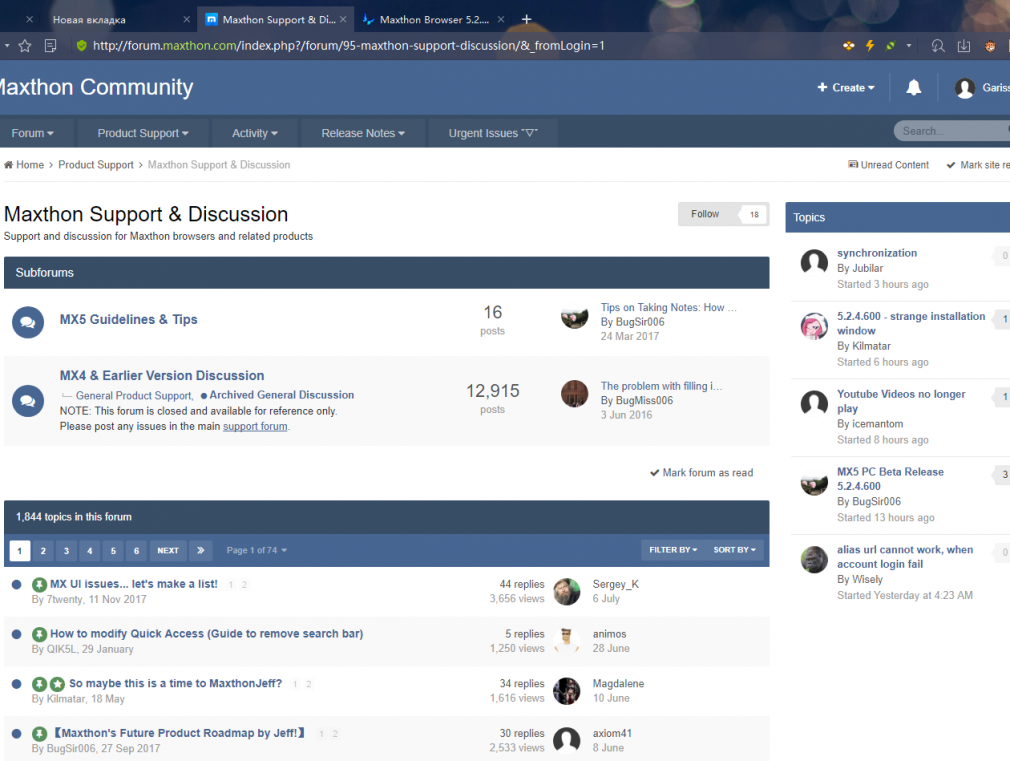Screen dimensions: 1010x761
Task: Click the star featured icon on MaxthonJeff topic
Action: tap(57, 684)
